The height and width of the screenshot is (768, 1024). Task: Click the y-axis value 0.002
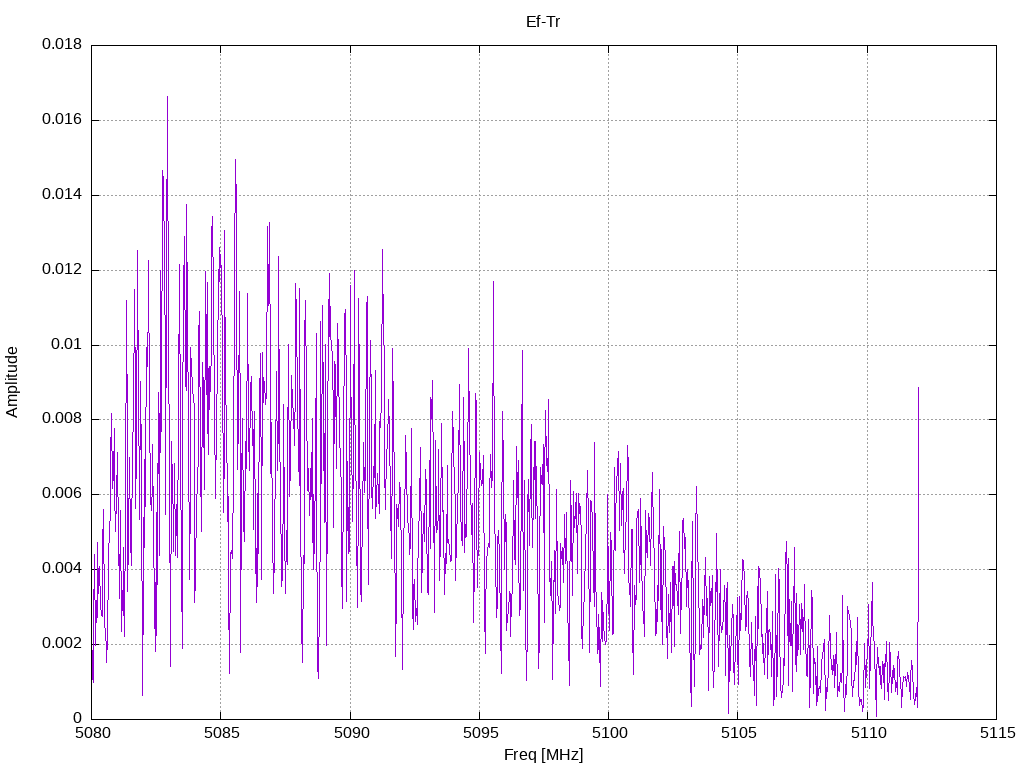62,643
